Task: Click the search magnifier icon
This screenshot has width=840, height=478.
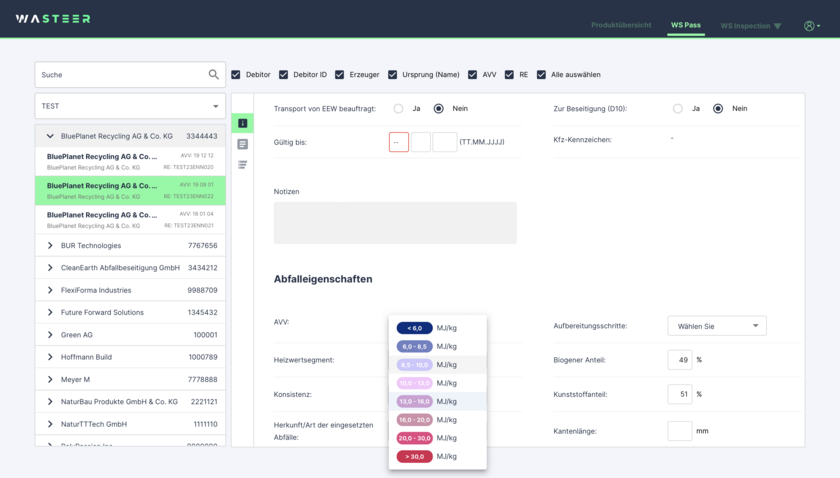Action: click(x=214, y=74)
